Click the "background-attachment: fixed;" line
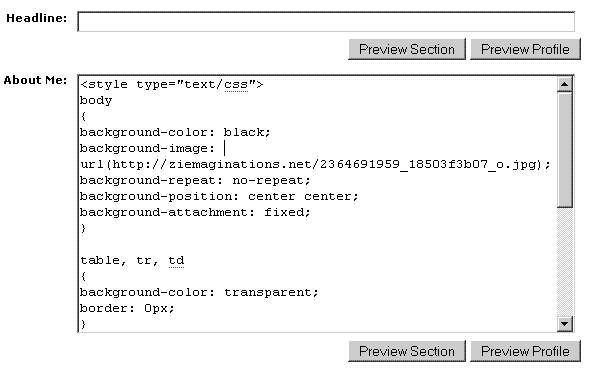The image size is (598, 370). click(x=195, y=212)
